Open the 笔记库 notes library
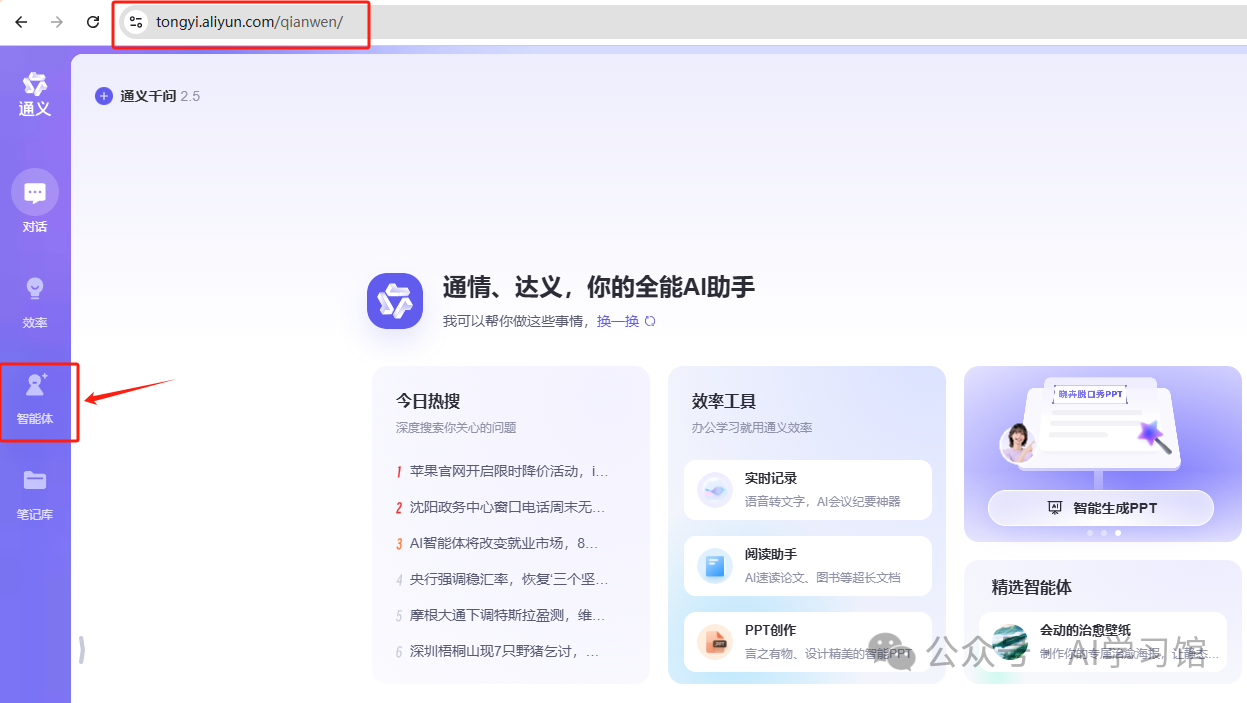This screenshot has height=703, width=1247. (x=35, y=490)
